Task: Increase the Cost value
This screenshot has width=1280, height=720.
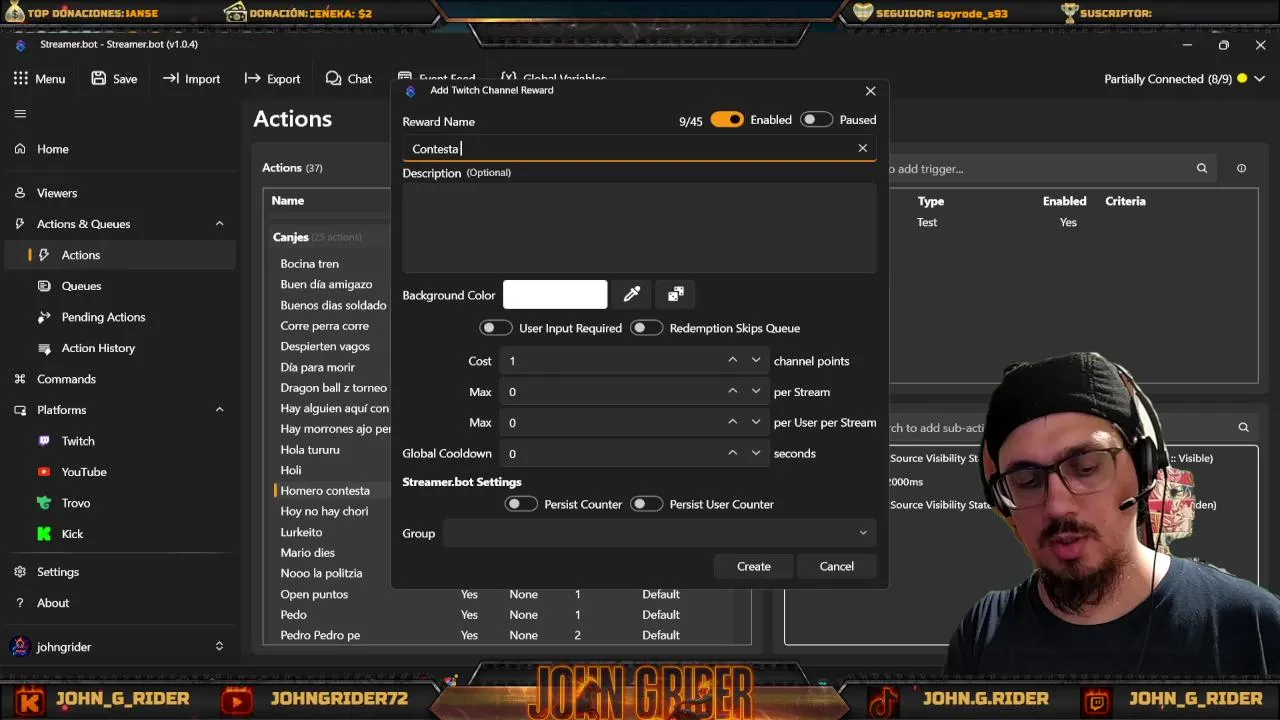Action: pos(733,361)
